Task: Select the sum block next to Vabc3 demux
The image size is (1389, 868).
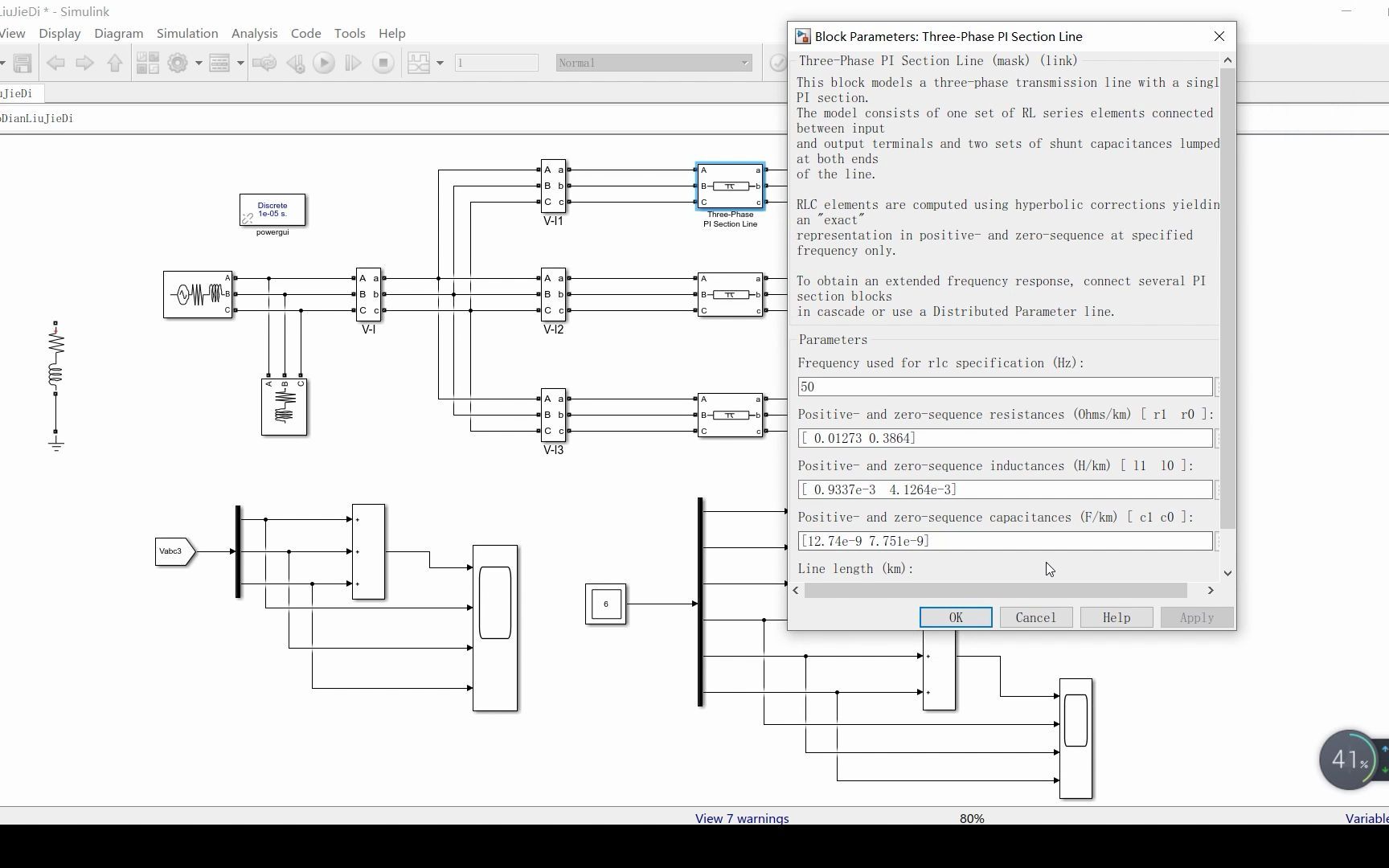Action: pyautogui.click(x=368, y=551)
